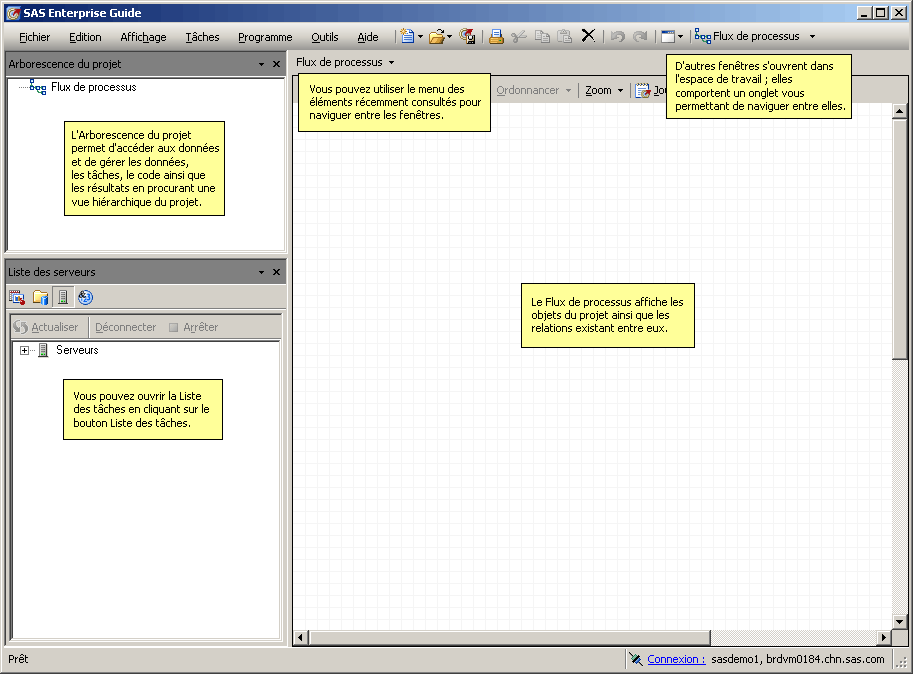Click the New item toolbar icon
Viewport: 913px width, 674px height.
[408, 36]
